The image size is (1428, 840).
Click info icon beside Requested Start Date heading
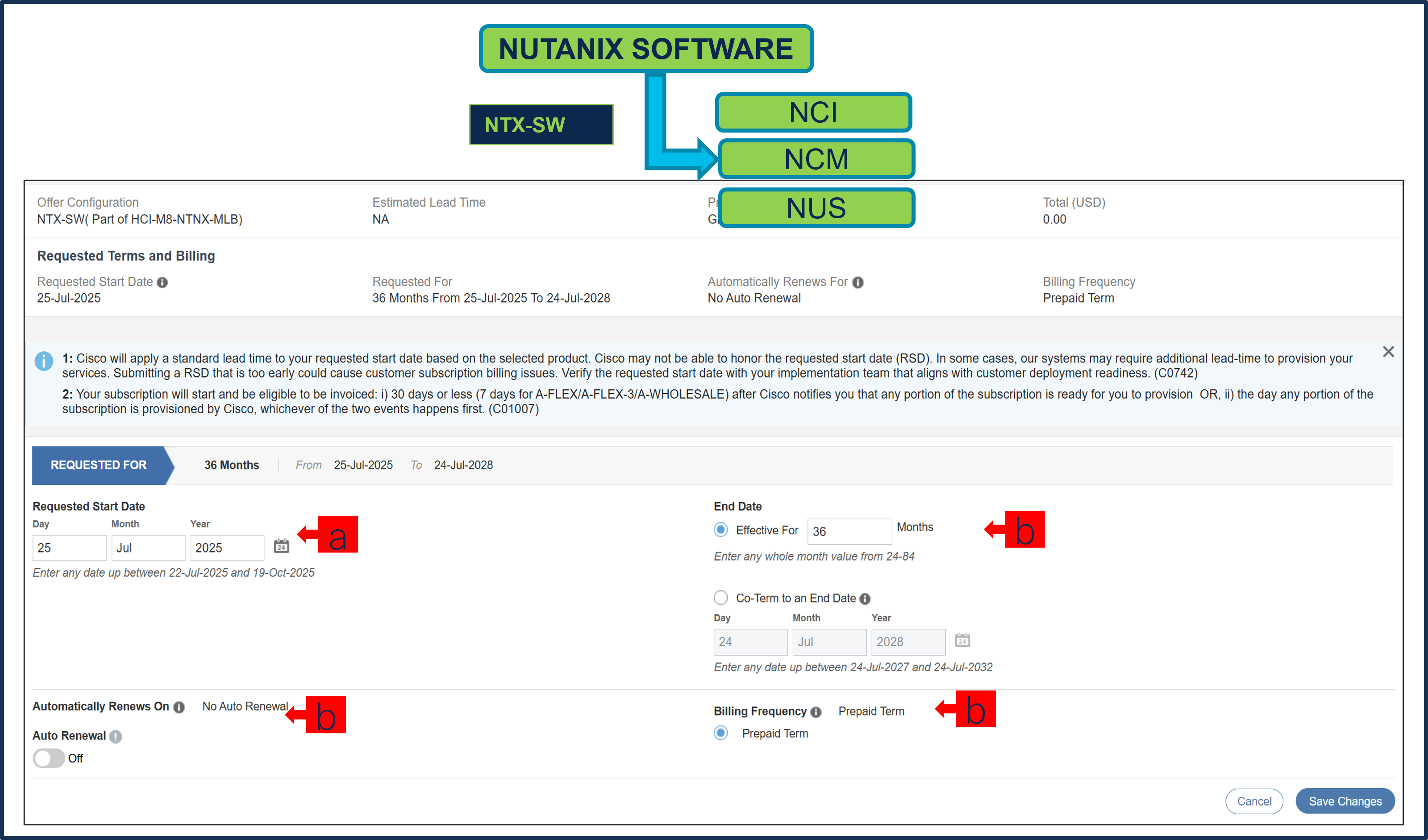tap(162, 282)
